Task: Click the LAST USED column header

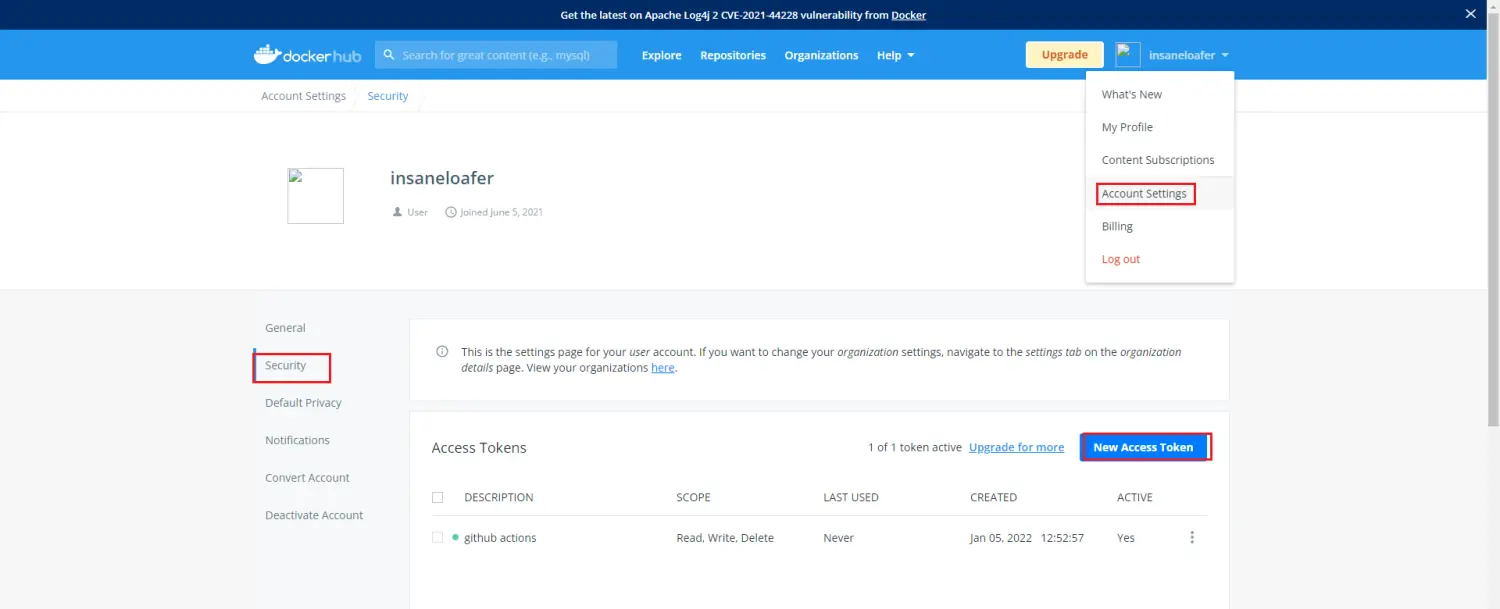Action: [851, 497]
